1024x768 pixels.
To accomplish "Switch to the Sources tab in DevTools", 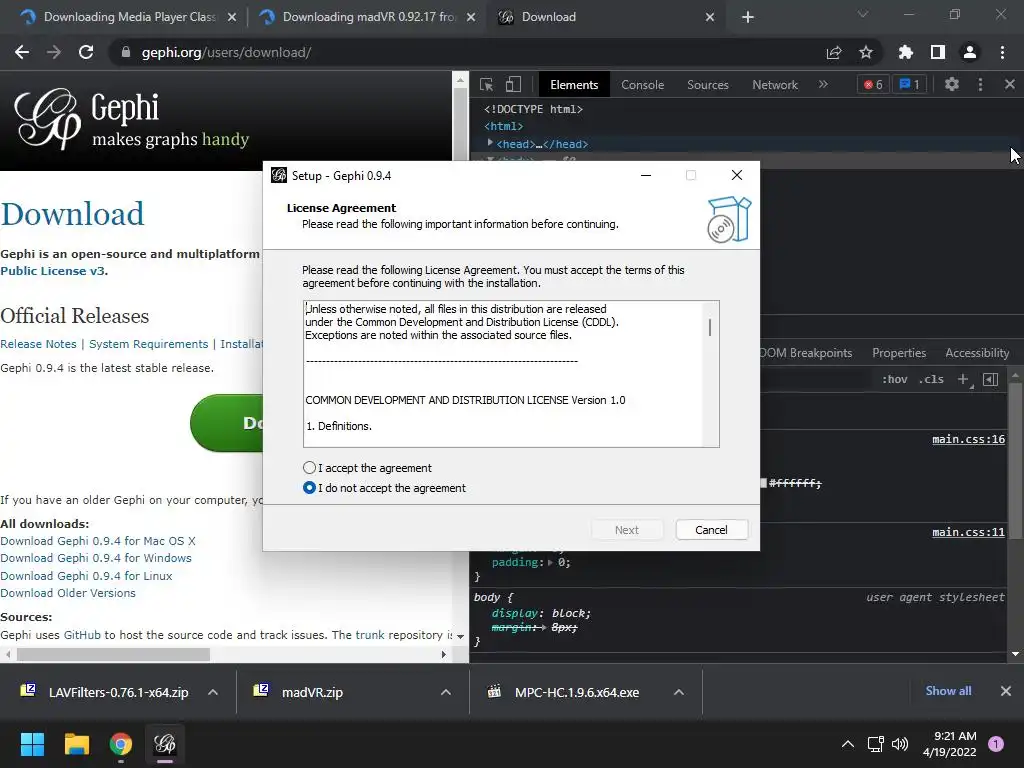I will 707,85.
